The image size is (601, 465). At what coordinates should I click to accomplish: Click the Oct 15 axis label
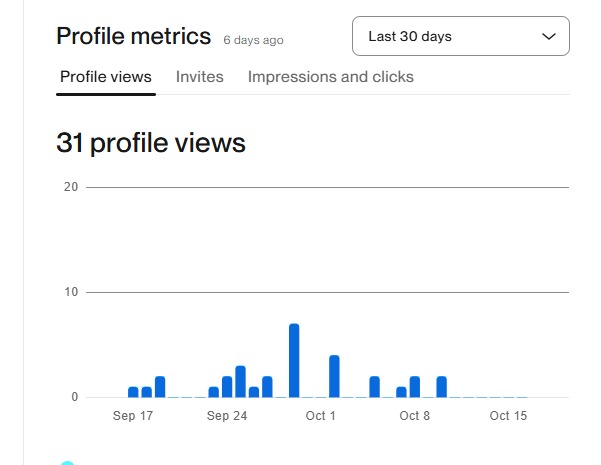click(x=508, y=416)
